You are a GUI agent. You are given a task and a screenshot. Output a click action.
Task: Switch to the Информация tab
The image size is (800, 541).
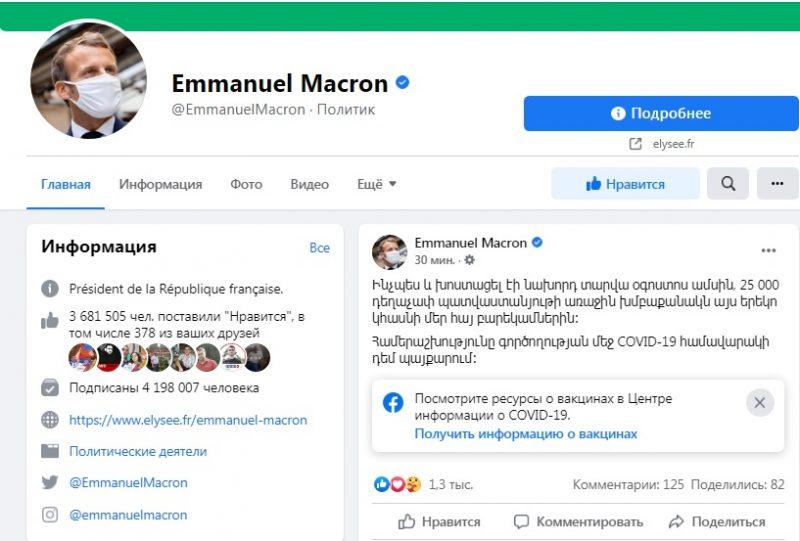(x=160, y=184)
